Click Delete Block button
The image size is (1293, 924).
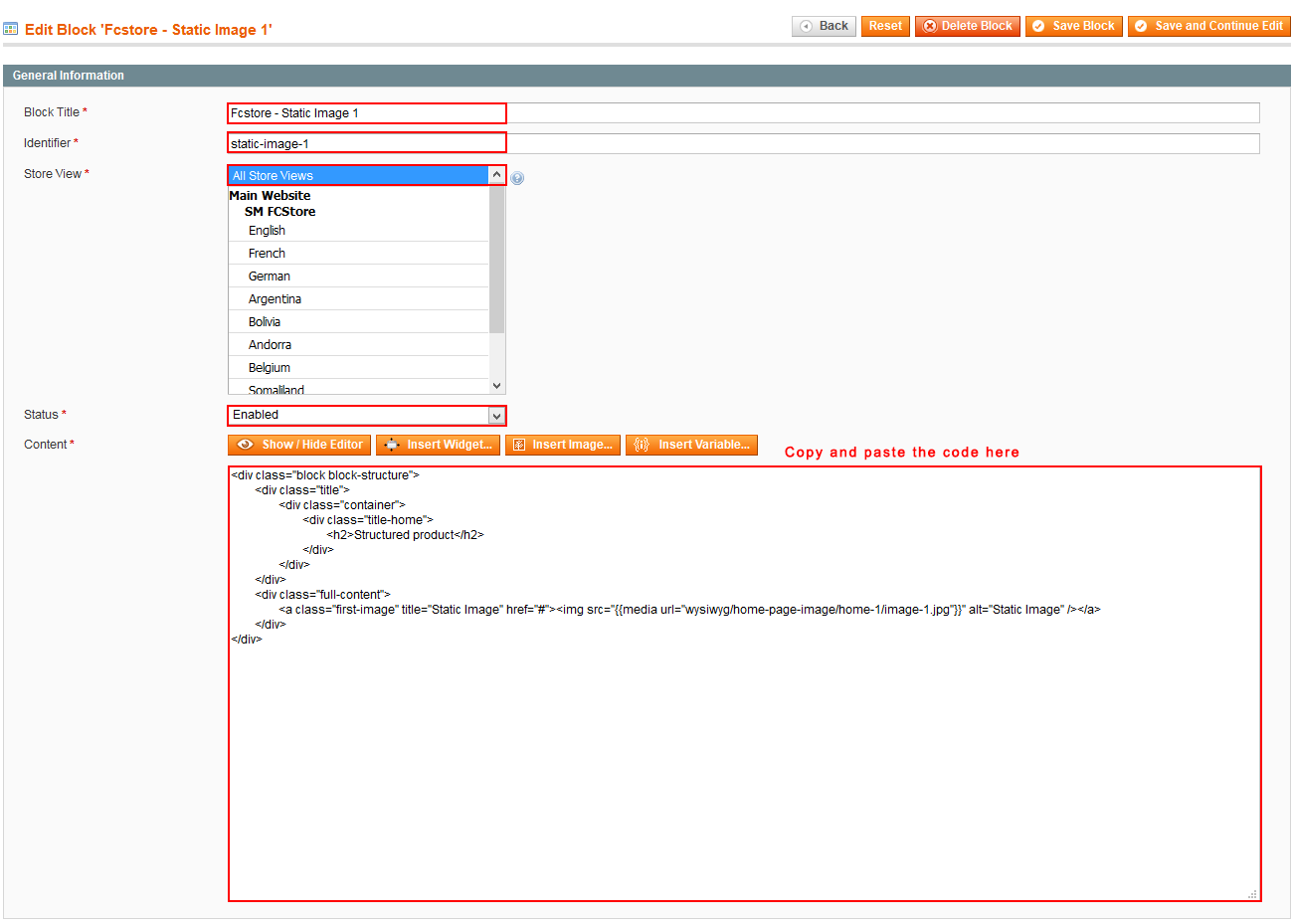[x=968, y=26]
